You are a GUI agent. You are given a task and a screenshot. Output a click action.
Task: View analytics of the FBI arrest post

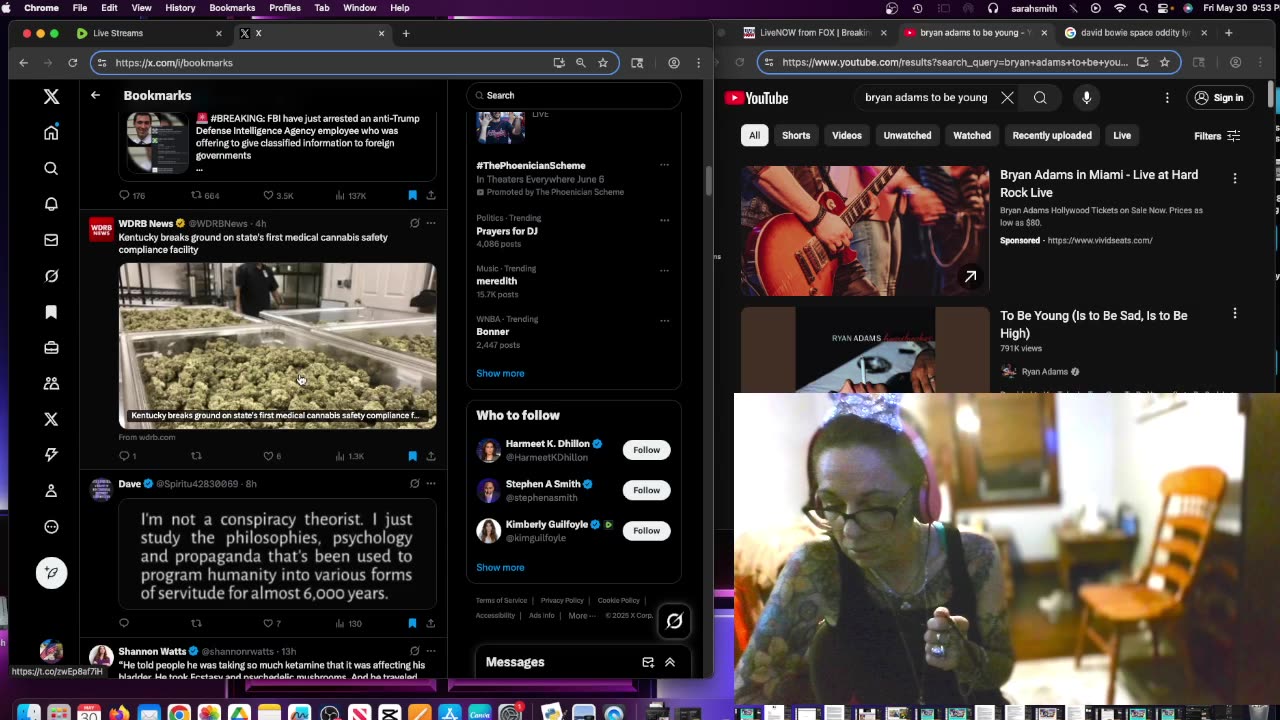pyautogui.click(x=350, y=196)
